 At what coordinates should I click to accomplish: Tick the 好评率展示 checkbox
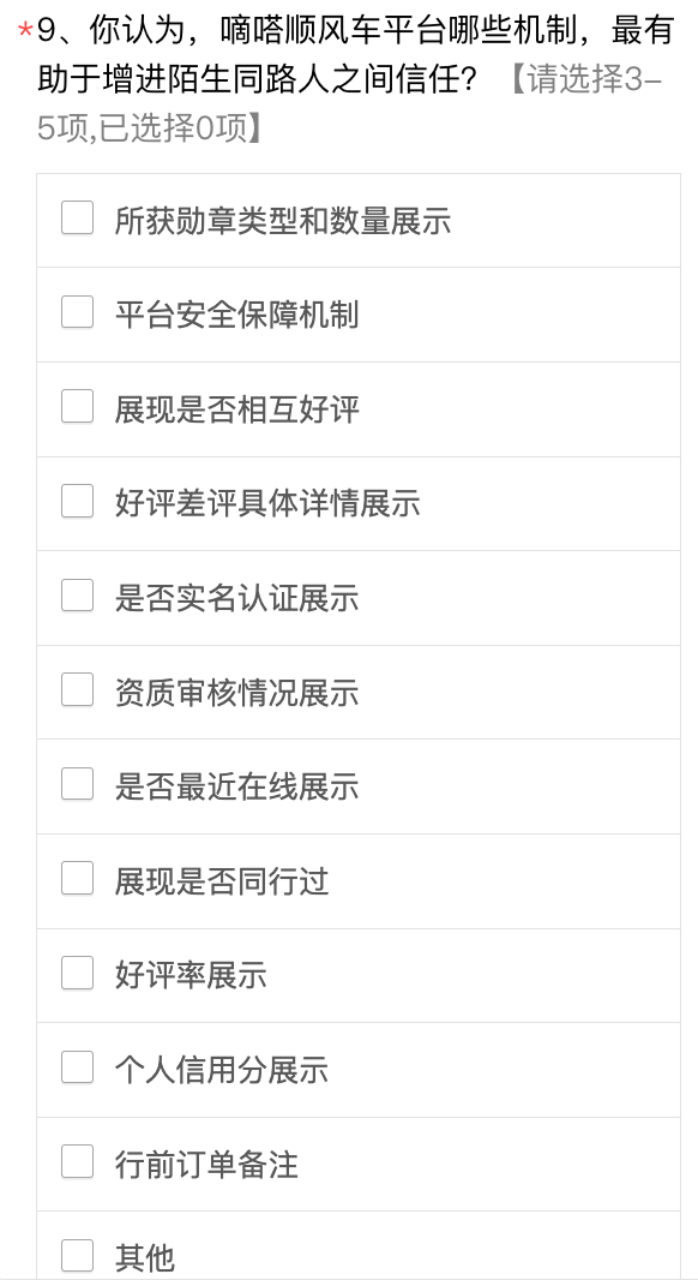click(x=77, y=974)
